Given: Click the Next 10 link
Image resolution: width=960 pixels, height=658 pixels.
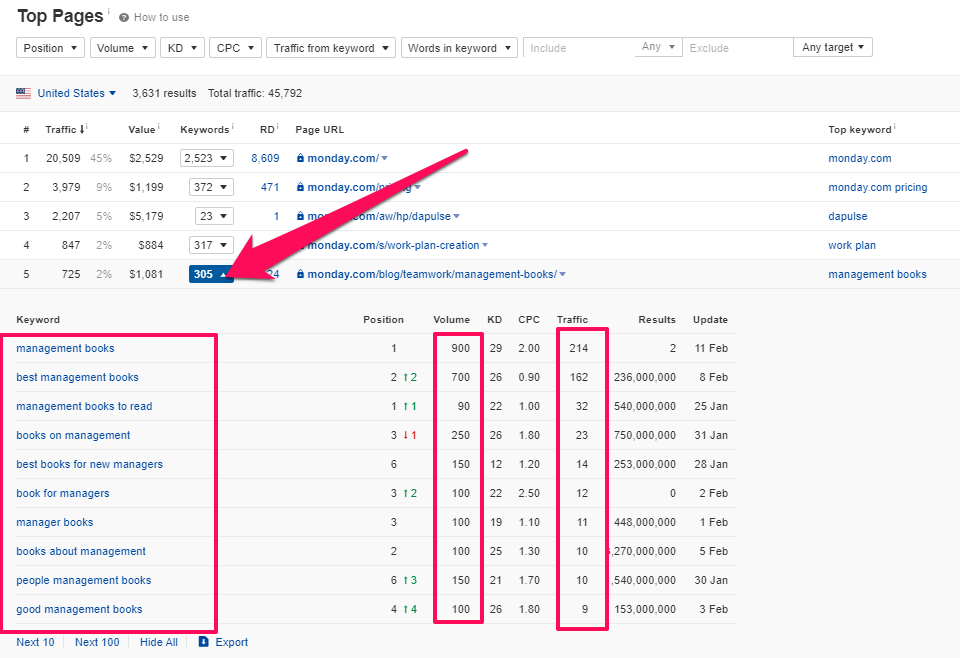Looking at the screenshot, I should 35,642.
